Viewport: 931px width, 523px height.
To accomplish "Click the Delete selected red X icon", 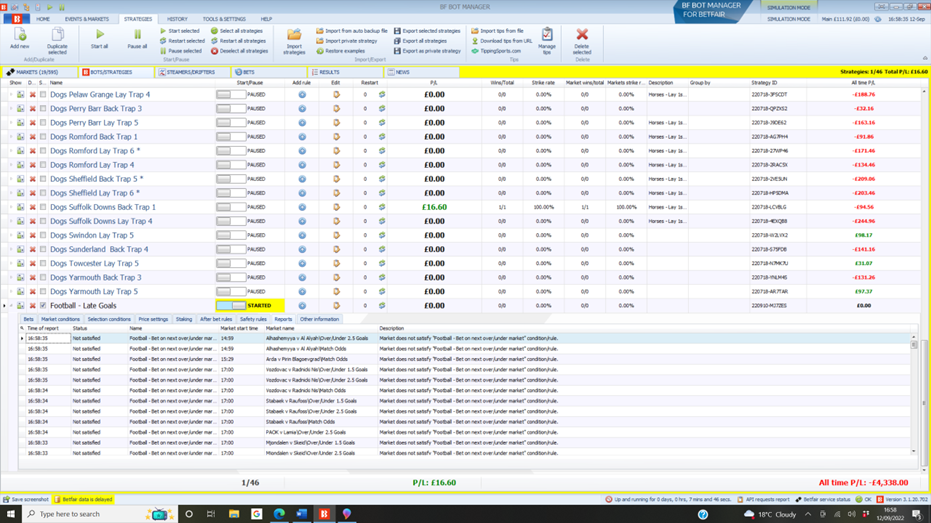I will (x=582, y=34).
